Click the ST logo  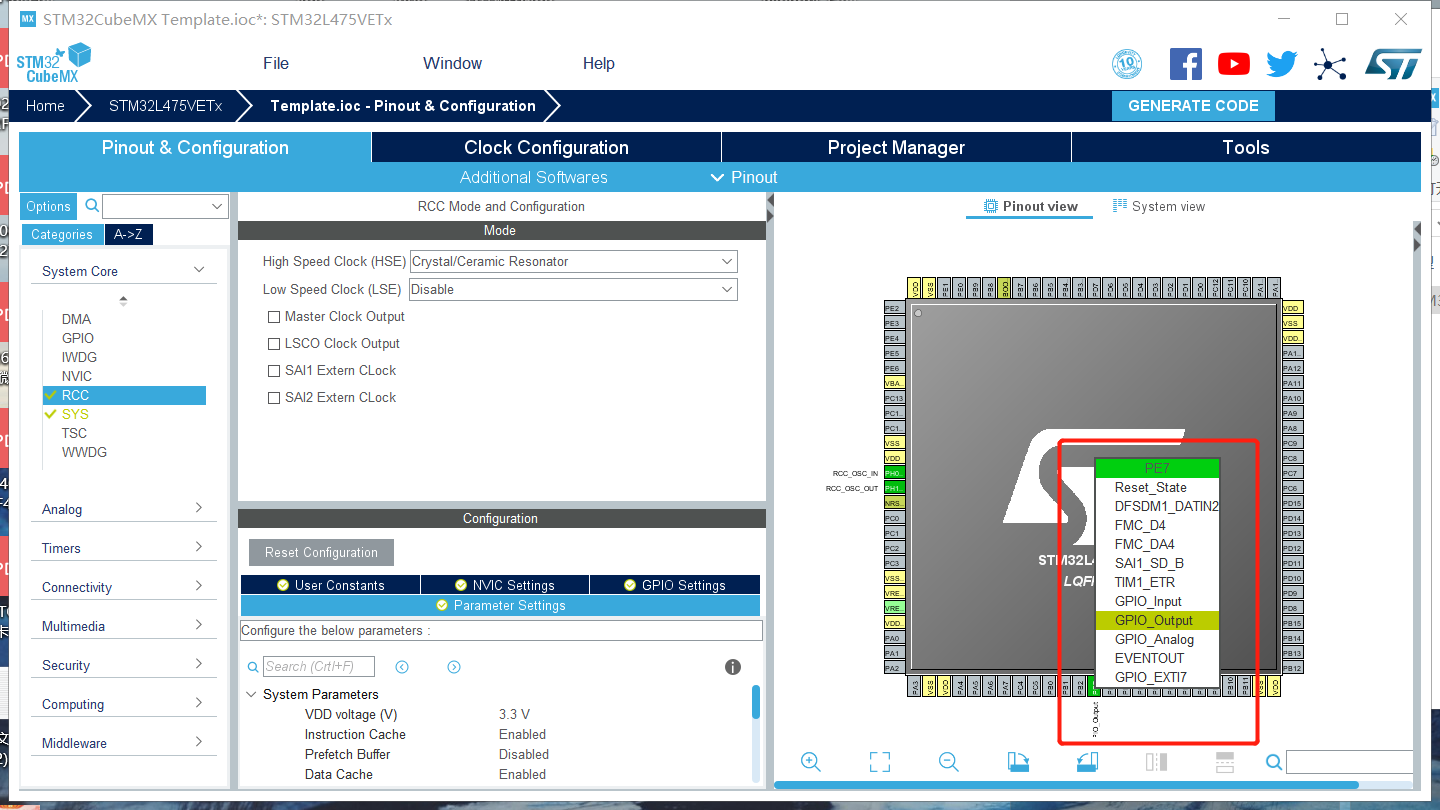[1393, 64]
